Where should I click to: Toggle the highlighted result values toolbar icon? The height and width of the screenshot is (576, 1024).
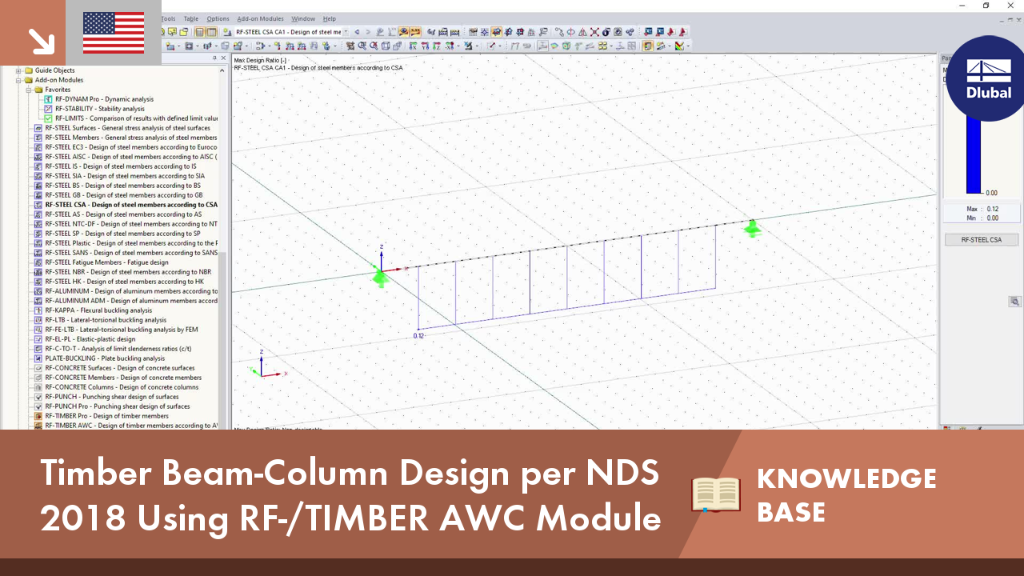[415, 32]
